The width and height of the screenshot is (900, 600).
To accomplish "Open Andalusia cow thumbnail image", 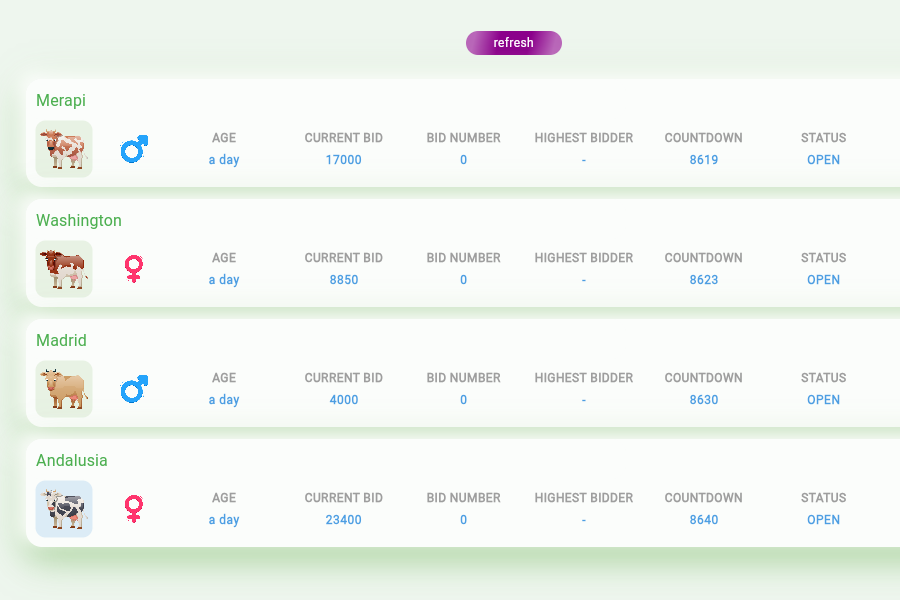I will tap(64, 509).
